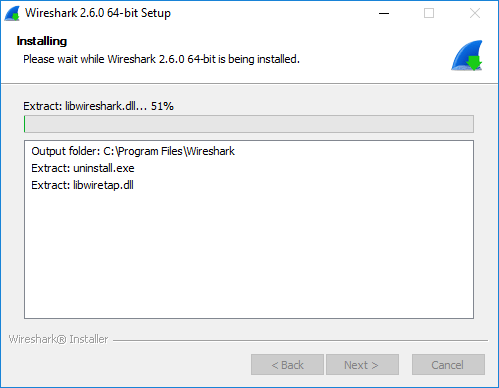This screenshot has width=499, height=388.
Task: Minimize the Wireshark Setup window
Action: pos(384,13)
